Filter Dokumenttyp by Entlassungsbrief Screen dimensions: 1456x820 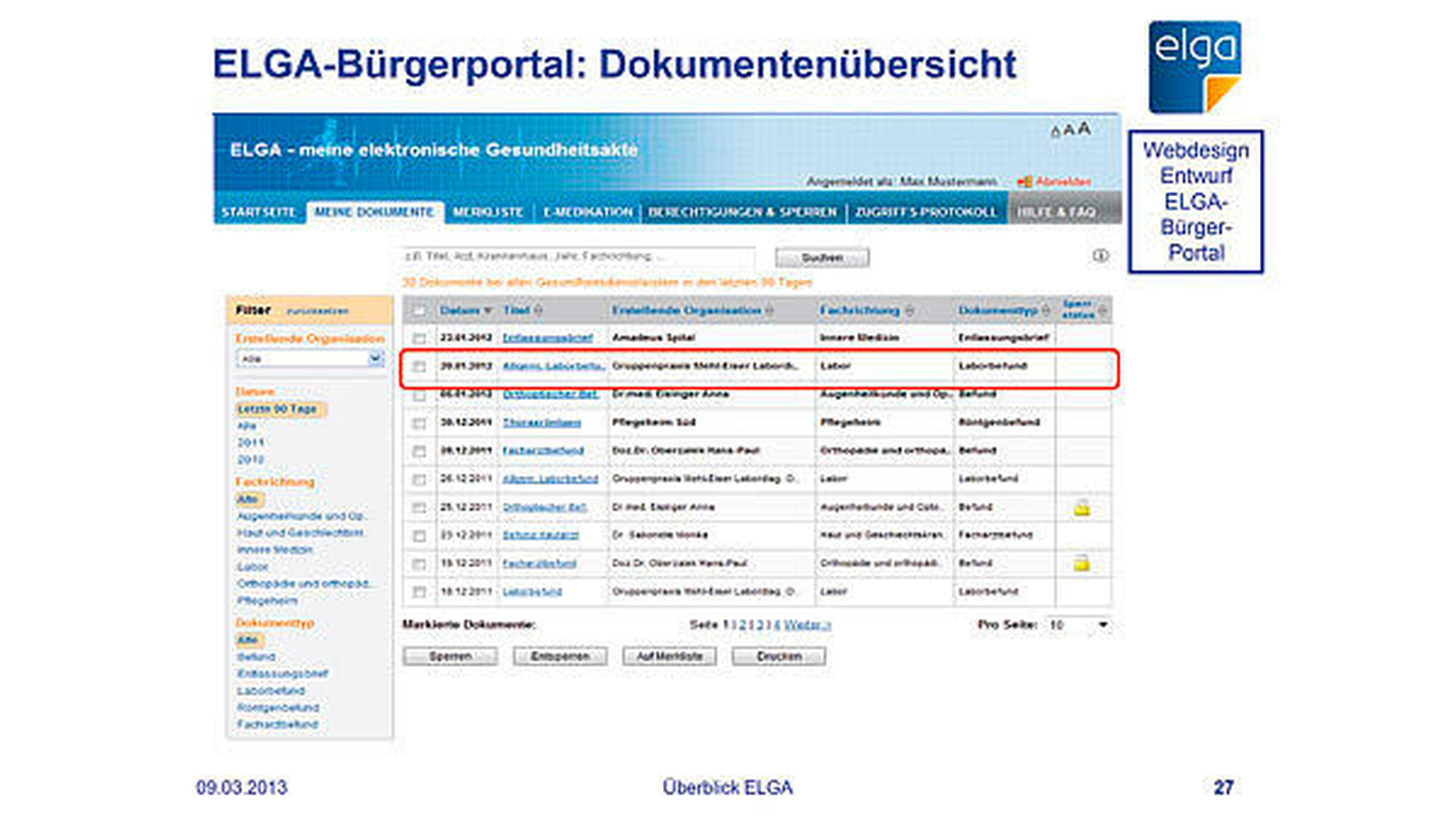[x=282, y=674]
